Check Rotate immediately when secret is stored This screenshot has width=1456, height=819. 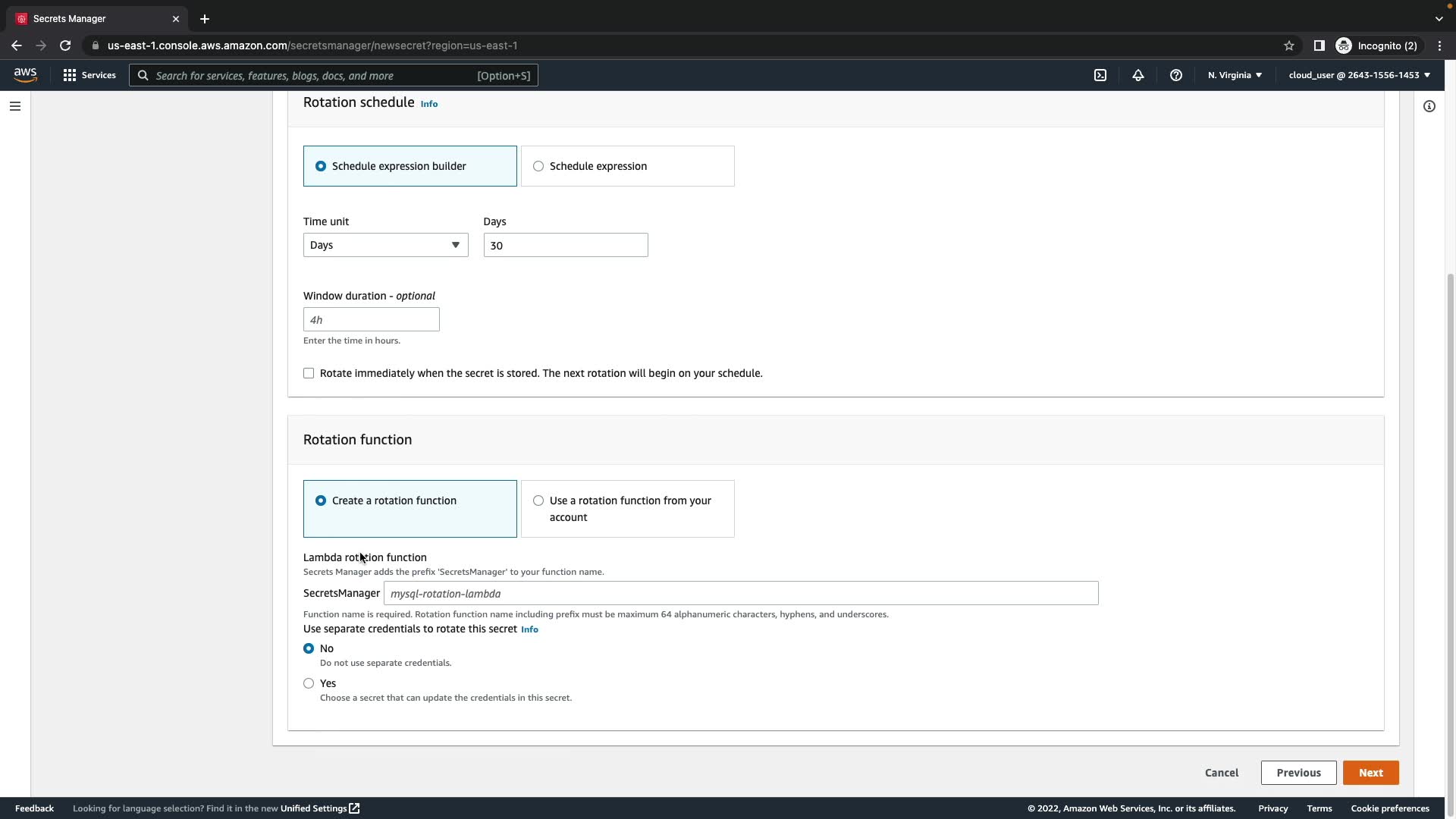pyautogui.click(x=309, y=373)
